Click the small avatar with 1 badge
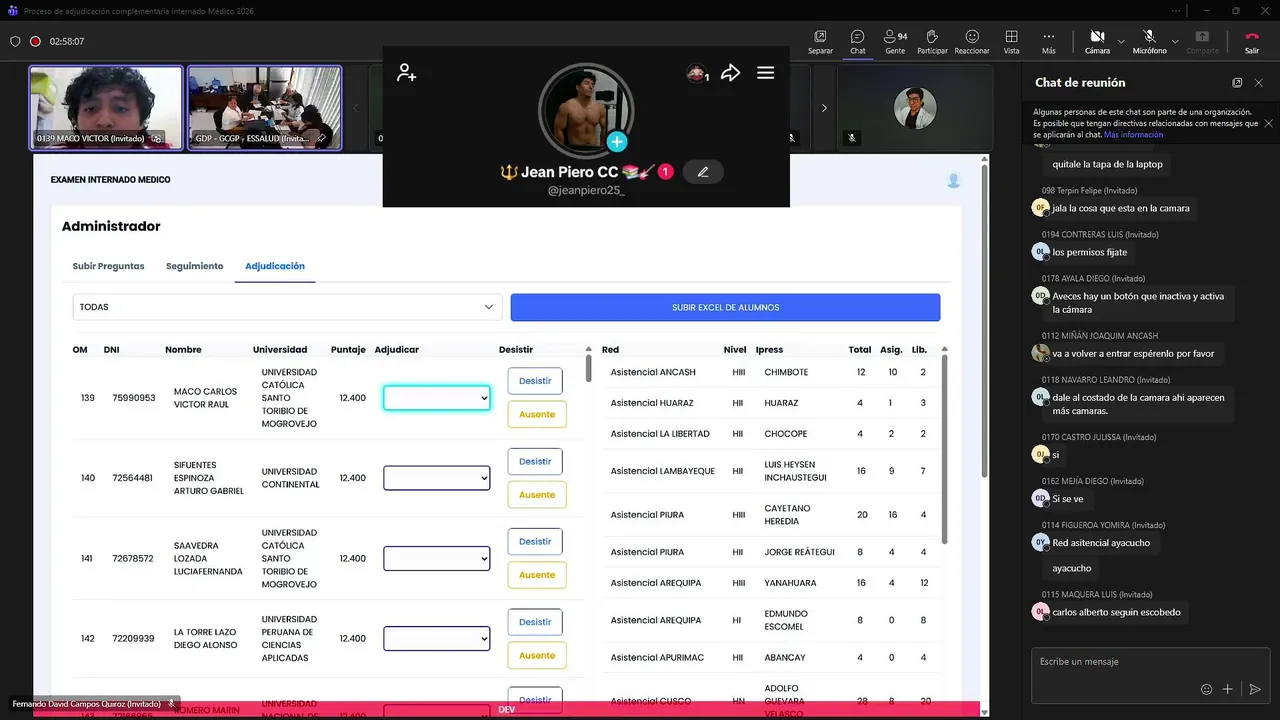Viewport: 1280px width, 720px height. pyautogui.click(x=697, y=73)
